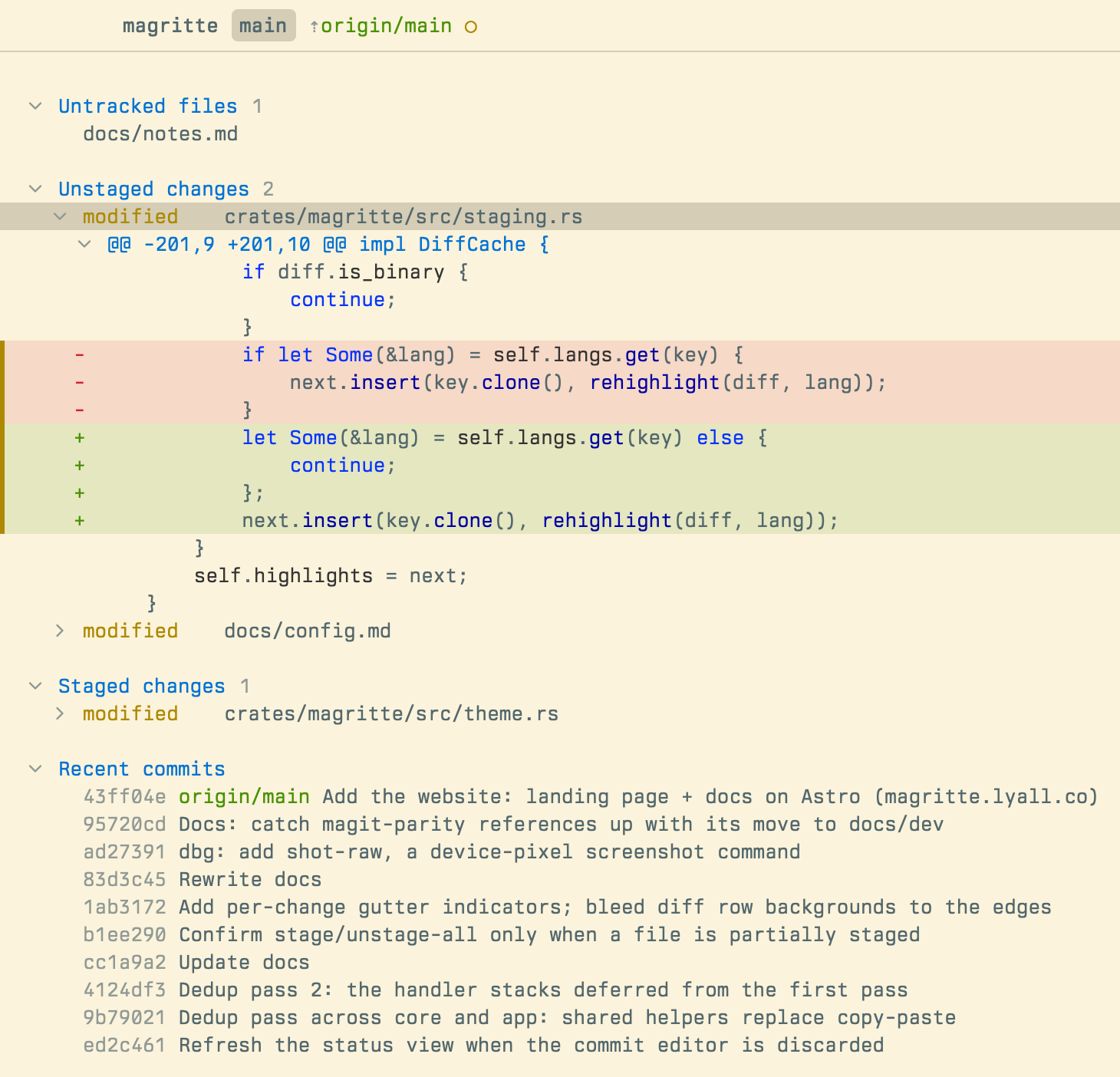Viewport: 1120px width, 1077px height.
Task: Select removed line 'if let Some(&lang)'
Action: pos(560,354)
